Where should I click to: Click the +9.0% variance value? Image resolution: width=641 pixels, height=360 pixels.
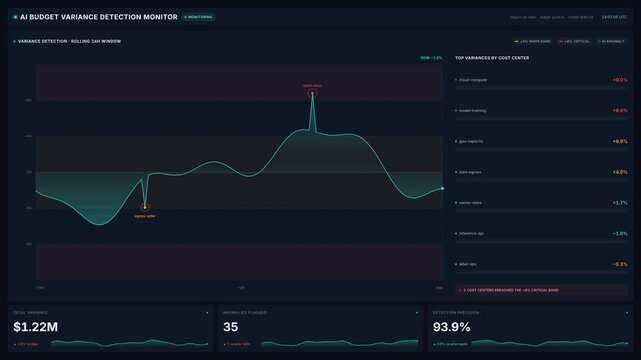(x=620, y=80)
